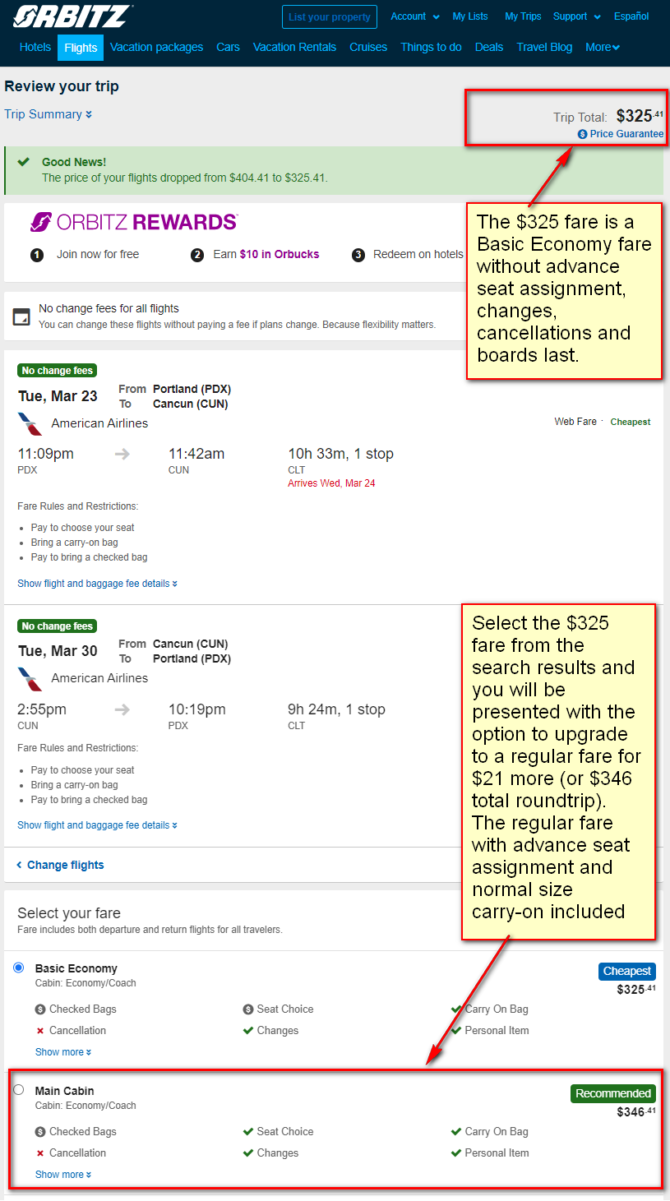This screenshot has height=1201, width=670.
Task: Open the Price Guarantee link
Action: [627, 134]
